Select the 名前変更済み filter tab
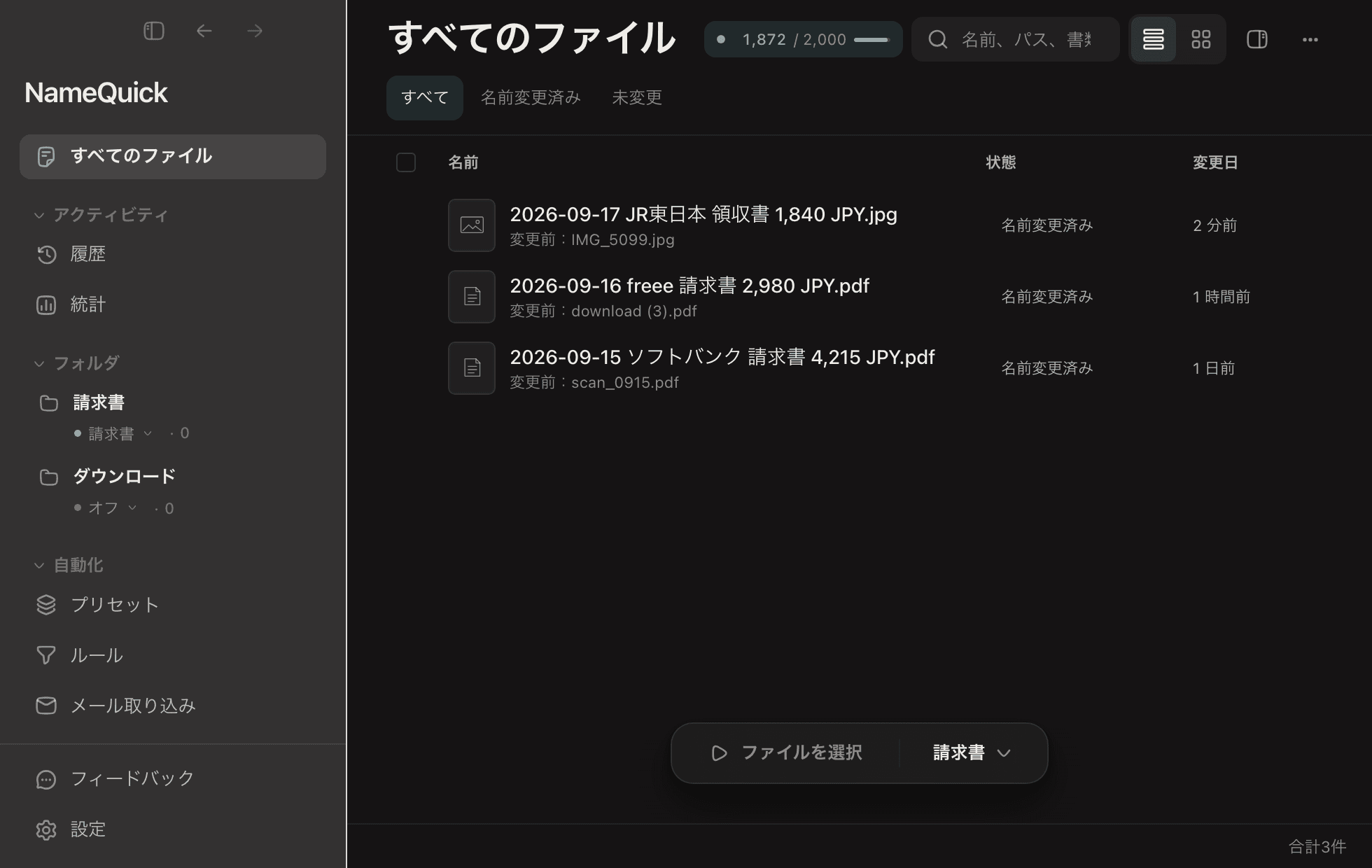Viewport: 1372px width, 868px height. [531, 97]
